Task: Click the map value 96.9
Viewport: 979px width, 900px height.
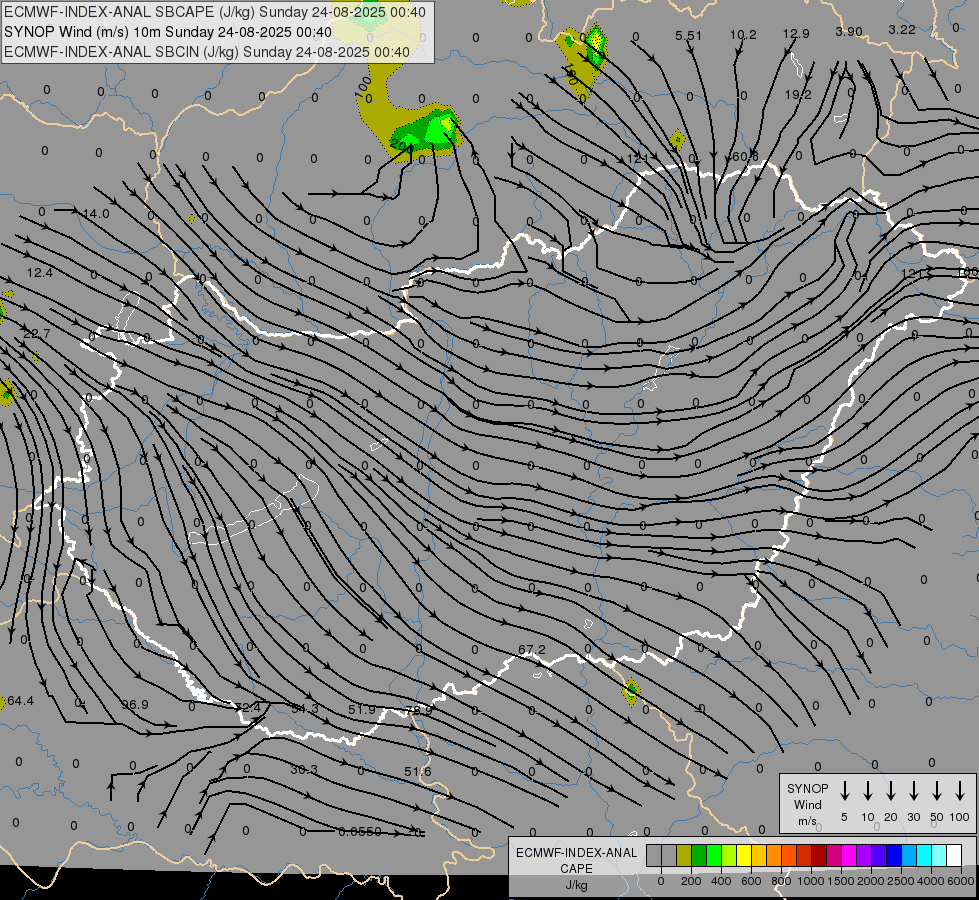Action: (x=135, y=705)
